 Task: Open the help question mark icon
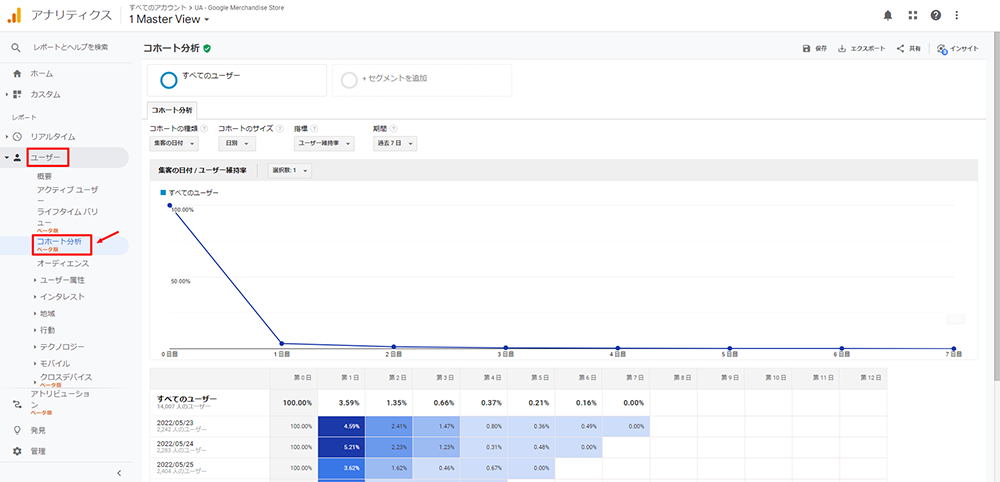point(936,15)
